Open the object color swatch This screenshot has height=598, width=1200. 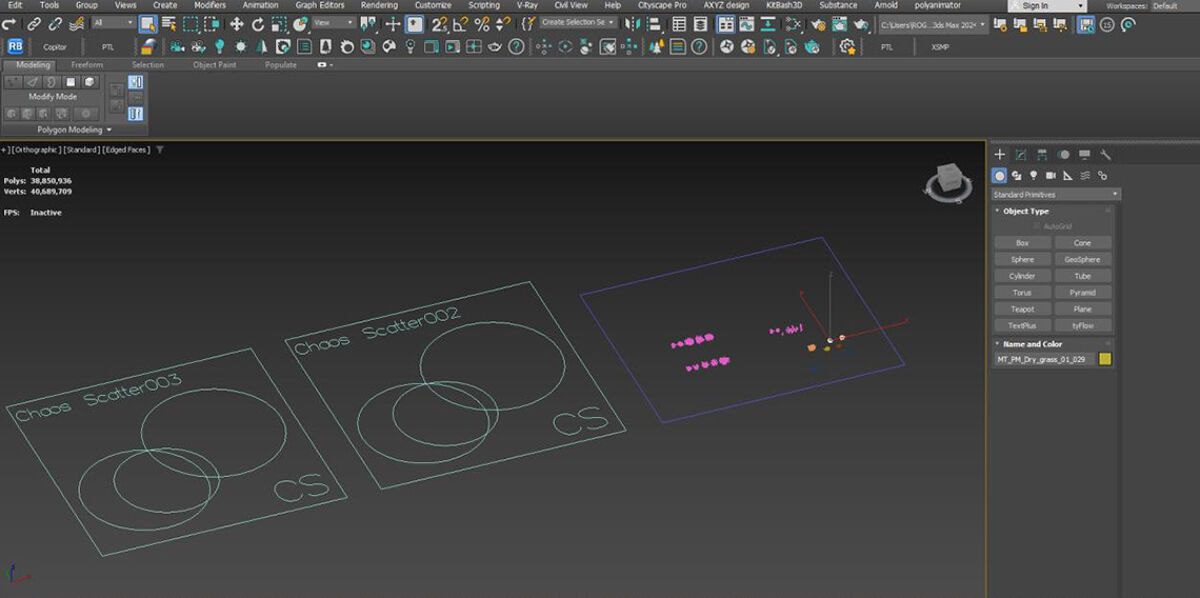pyautogui.click(x=1105, y=359)
